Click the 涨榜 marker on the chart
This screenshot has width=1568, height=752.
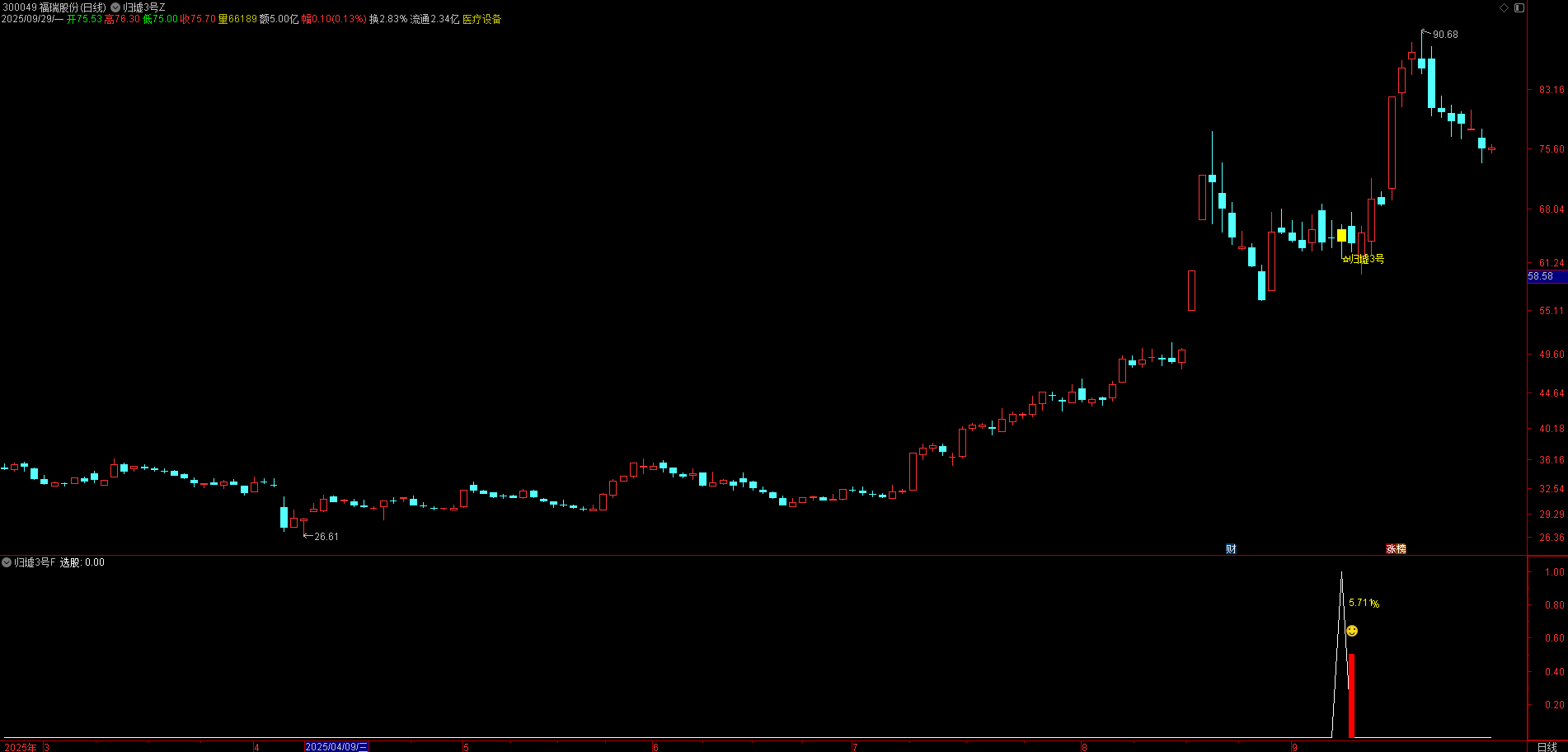[x=1396, y=549]
